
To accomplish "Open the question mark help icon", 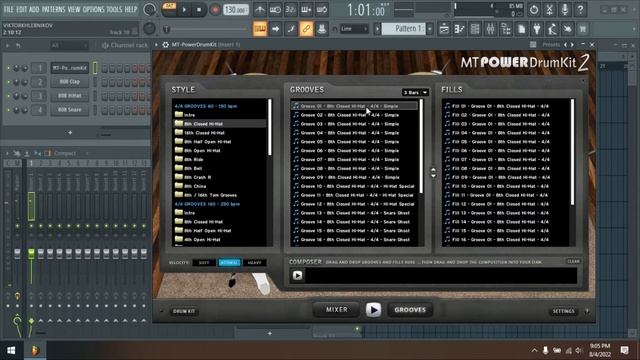I will (580, 9).
